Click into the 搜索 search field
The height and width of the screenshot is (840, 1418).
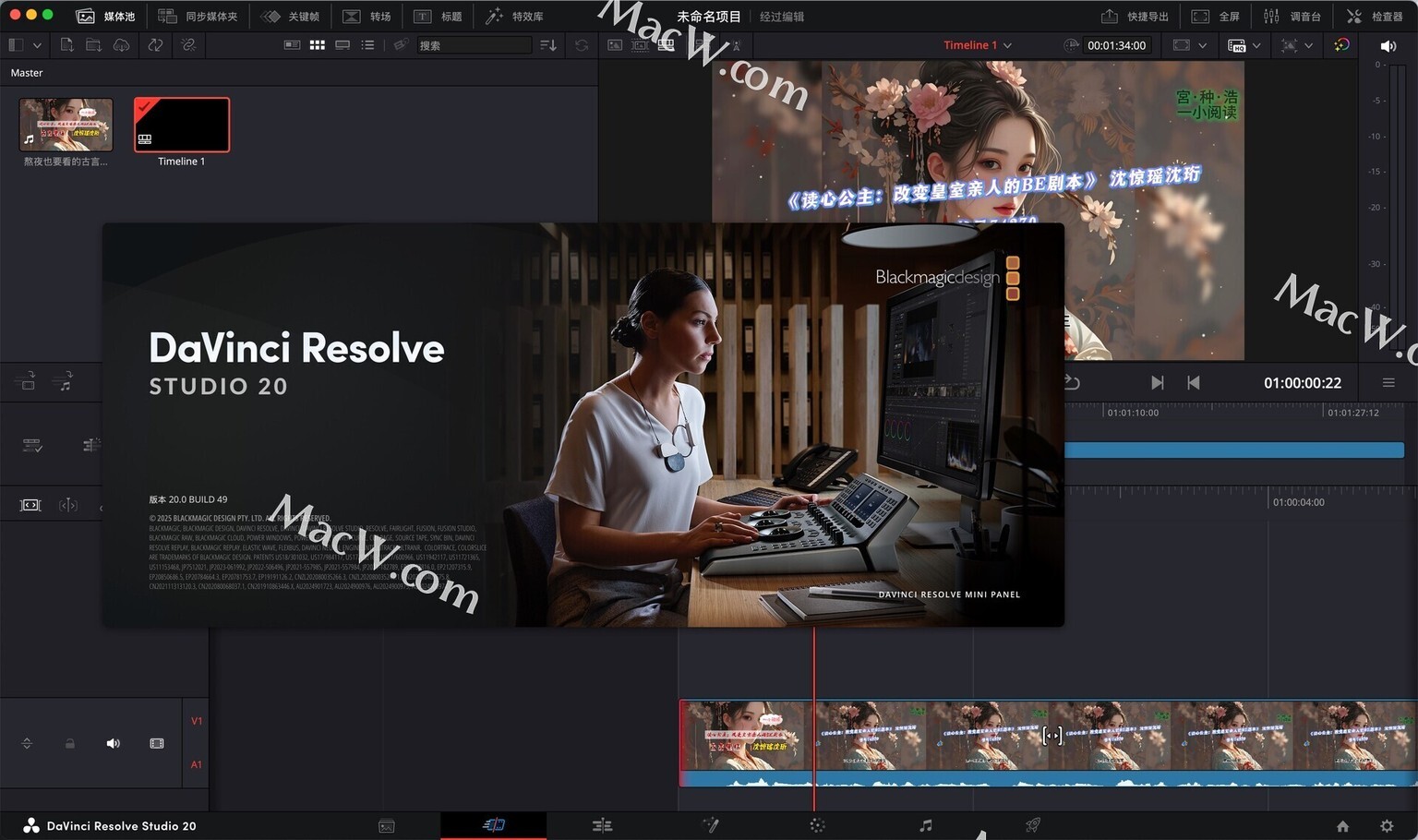point(475,44)
